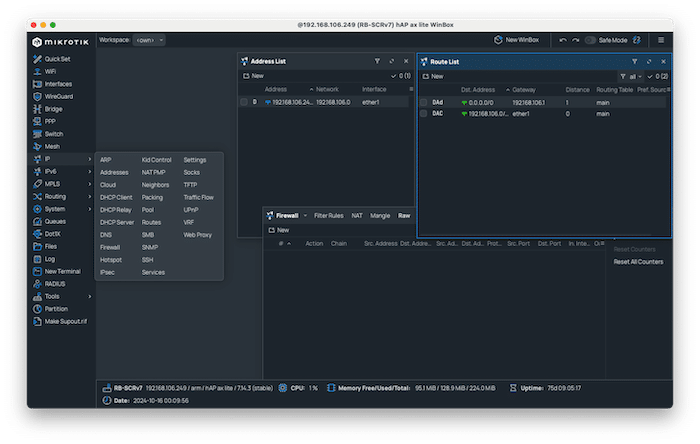The height and width of the screenshot is (444, 700).
Task: Expand the IPv6 submenu
Action: pos(89,171)
